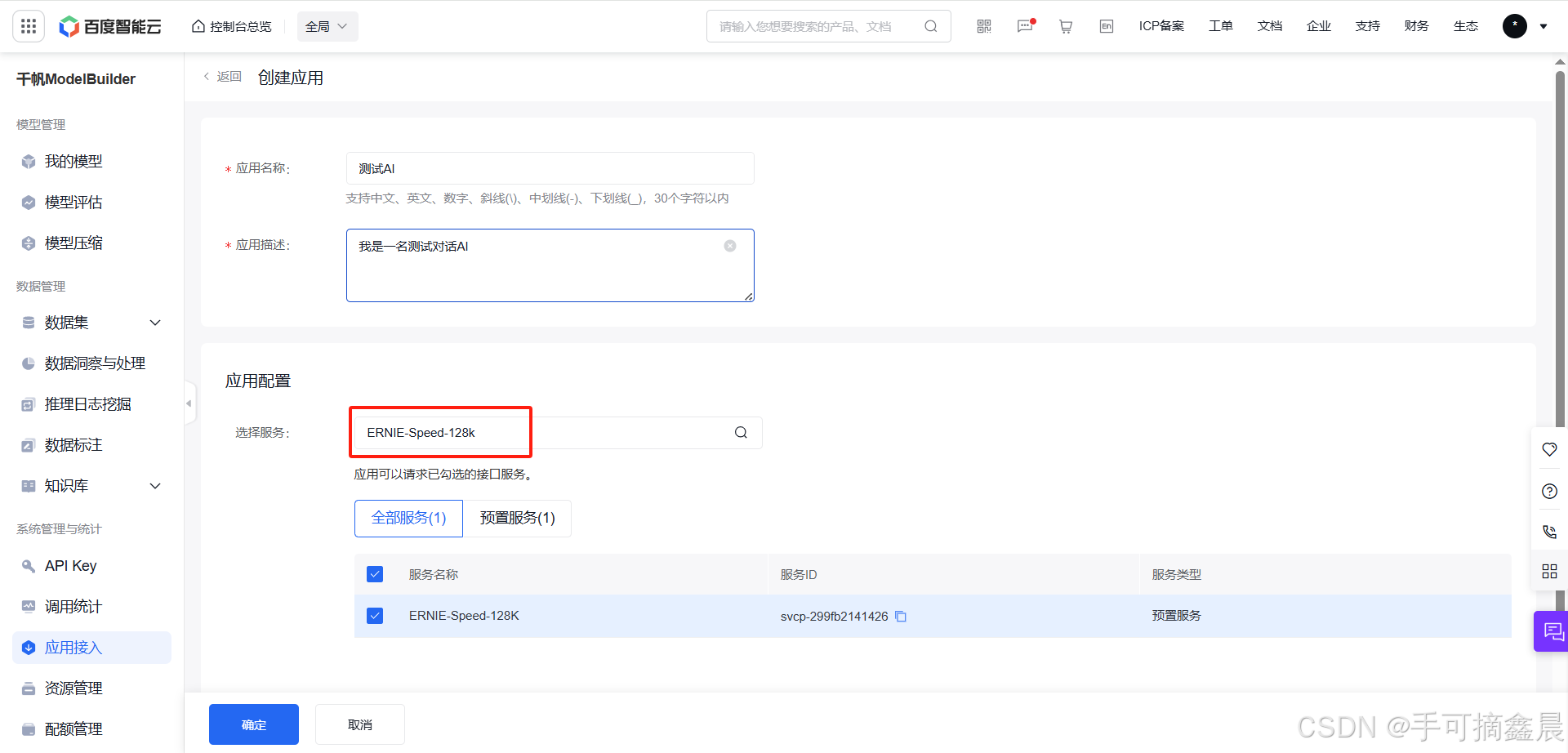Open 企业 in top menu
The width and height of the screenshot is (1568, 753).
[1319, 26]
